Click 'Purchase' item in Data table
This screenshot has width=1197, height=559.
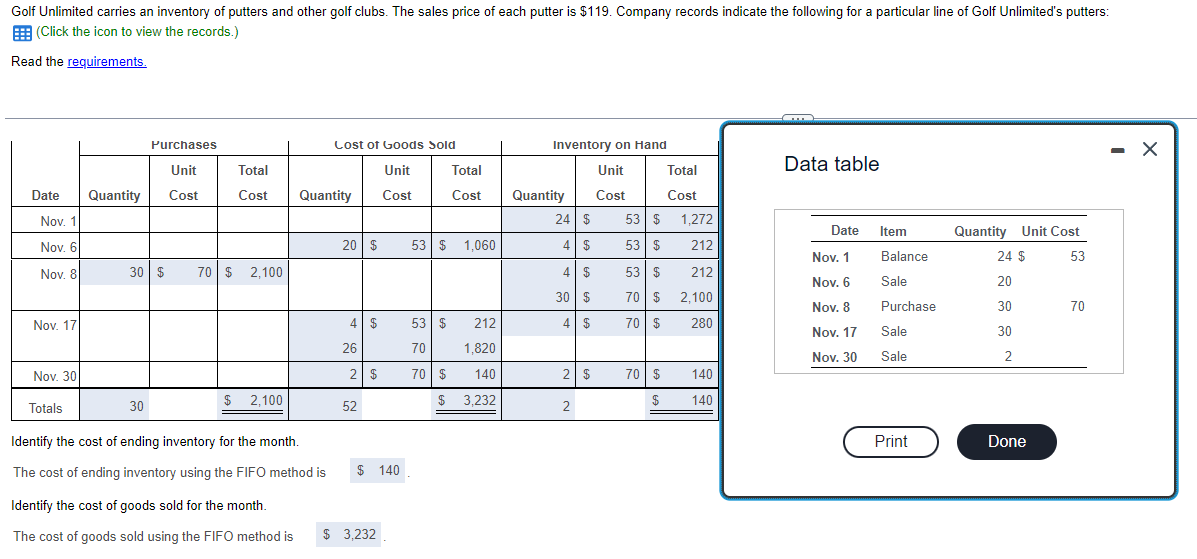coord(908,306)
